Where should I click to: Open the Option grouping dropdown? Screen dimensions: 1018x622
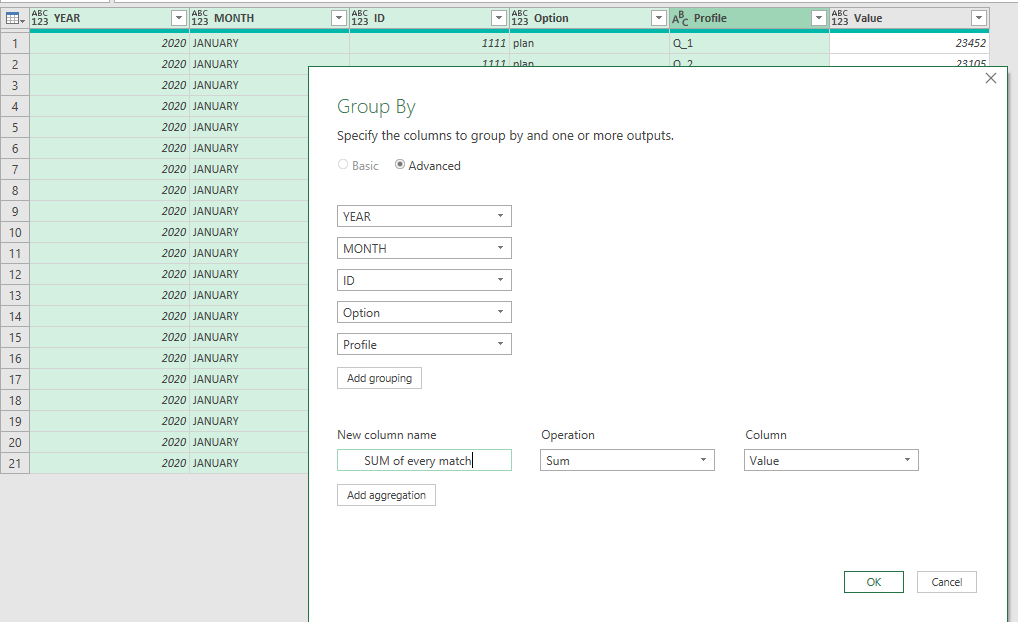[x=424, y=312]
